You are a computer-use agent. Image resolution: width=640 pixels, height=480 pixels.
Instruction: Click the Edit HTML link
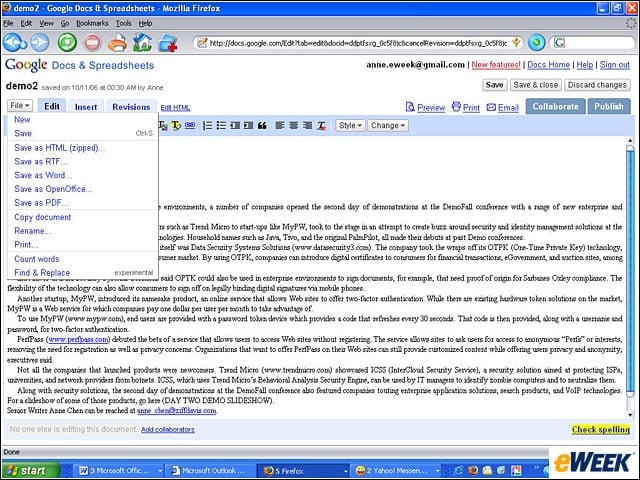(175, 108)
